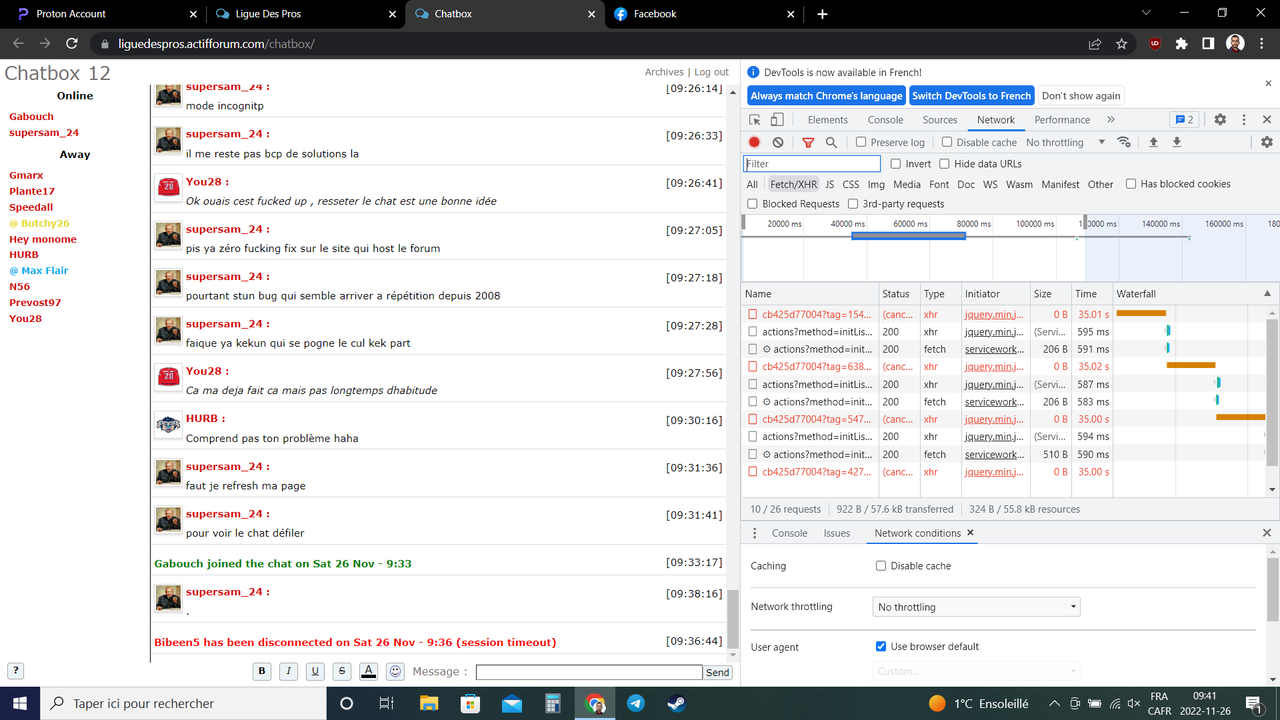Clear the network requests list
1280x720 pixels.
pos(778,142)
